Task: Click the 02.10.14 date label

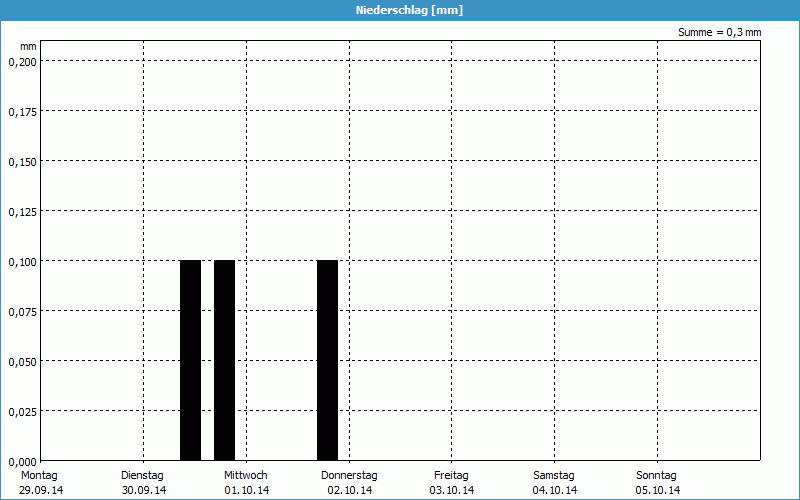Action: [350, 490]
